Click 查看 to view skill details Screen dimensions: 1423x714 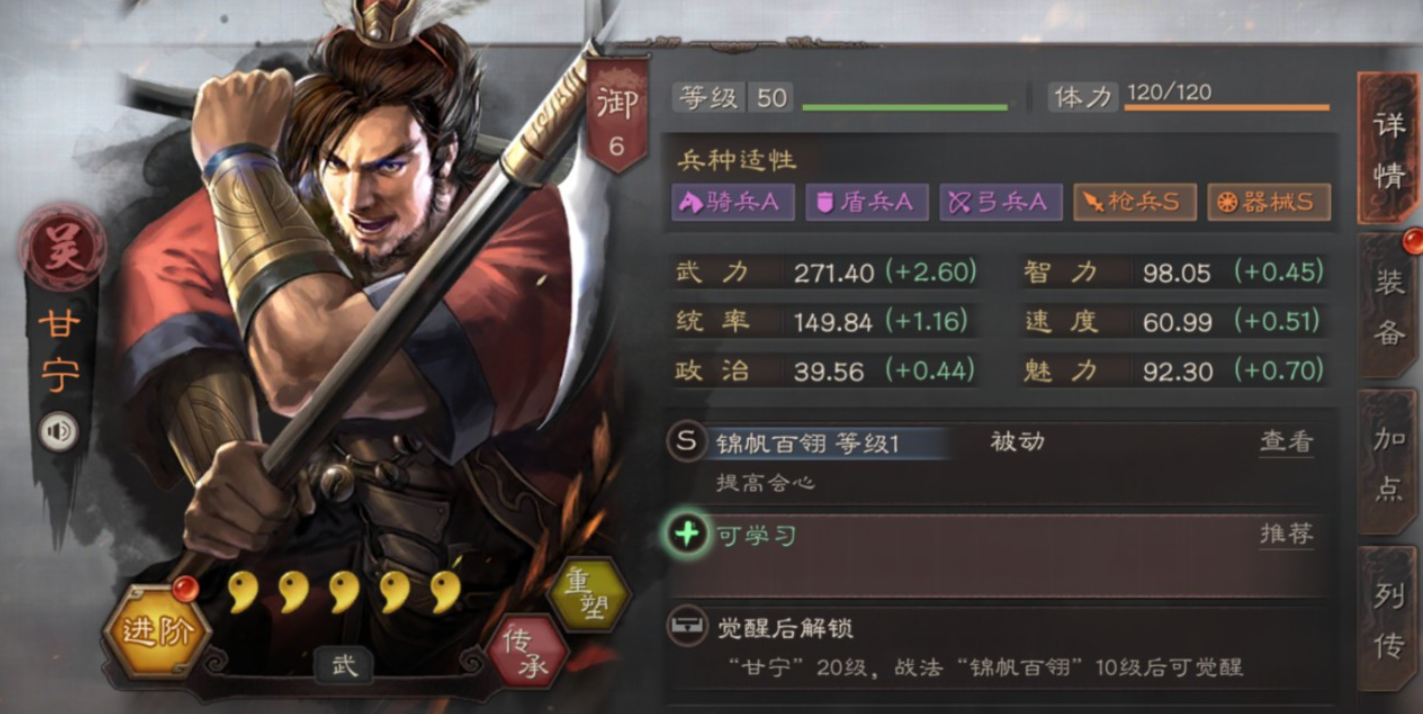pyautogui.click(x=1286, y=441)
